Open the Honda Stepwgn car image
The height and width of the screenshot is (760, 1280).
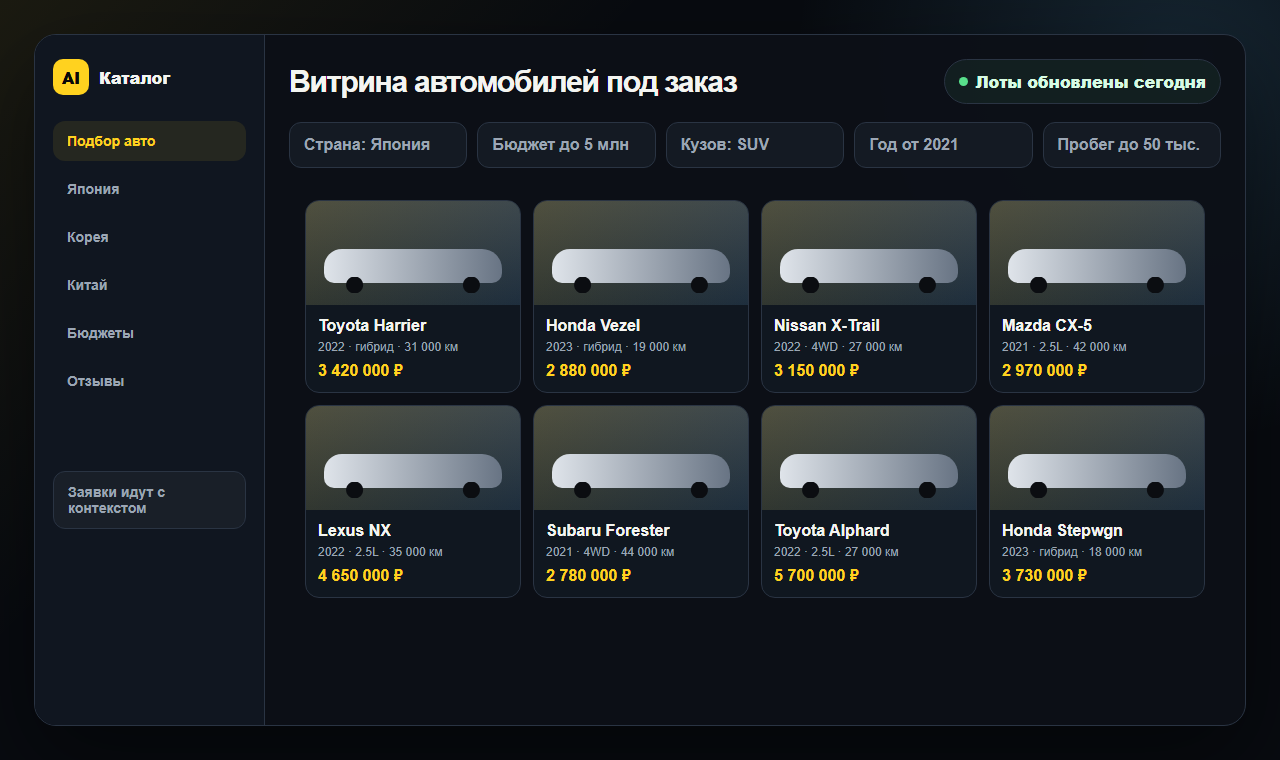click(1097, 458)
